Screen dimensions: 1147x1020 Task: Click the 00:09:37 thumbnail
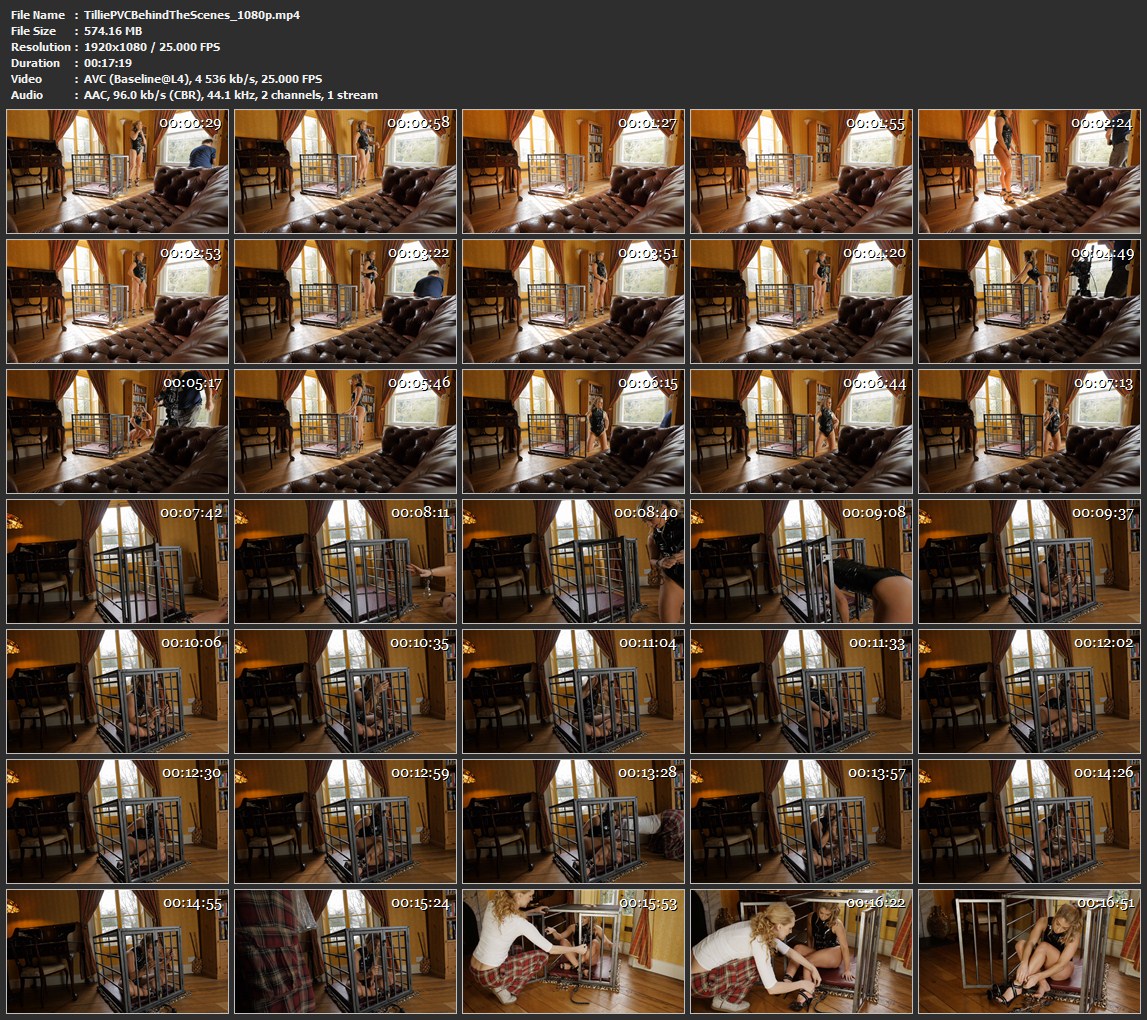pyautogui.click(x=1029, y=561)
